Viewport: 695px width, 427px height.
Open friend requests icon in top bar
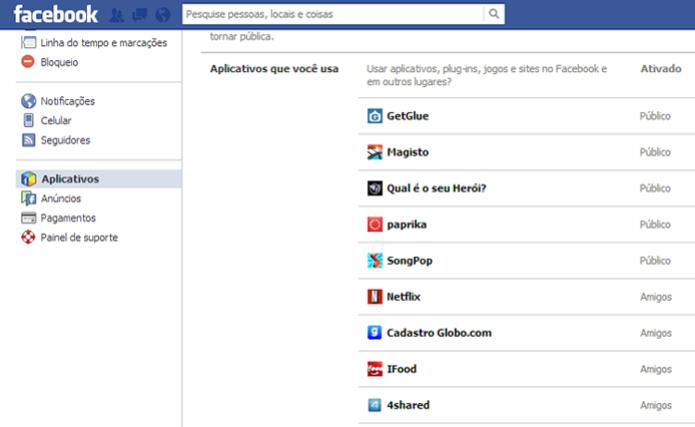coord(117,15)
